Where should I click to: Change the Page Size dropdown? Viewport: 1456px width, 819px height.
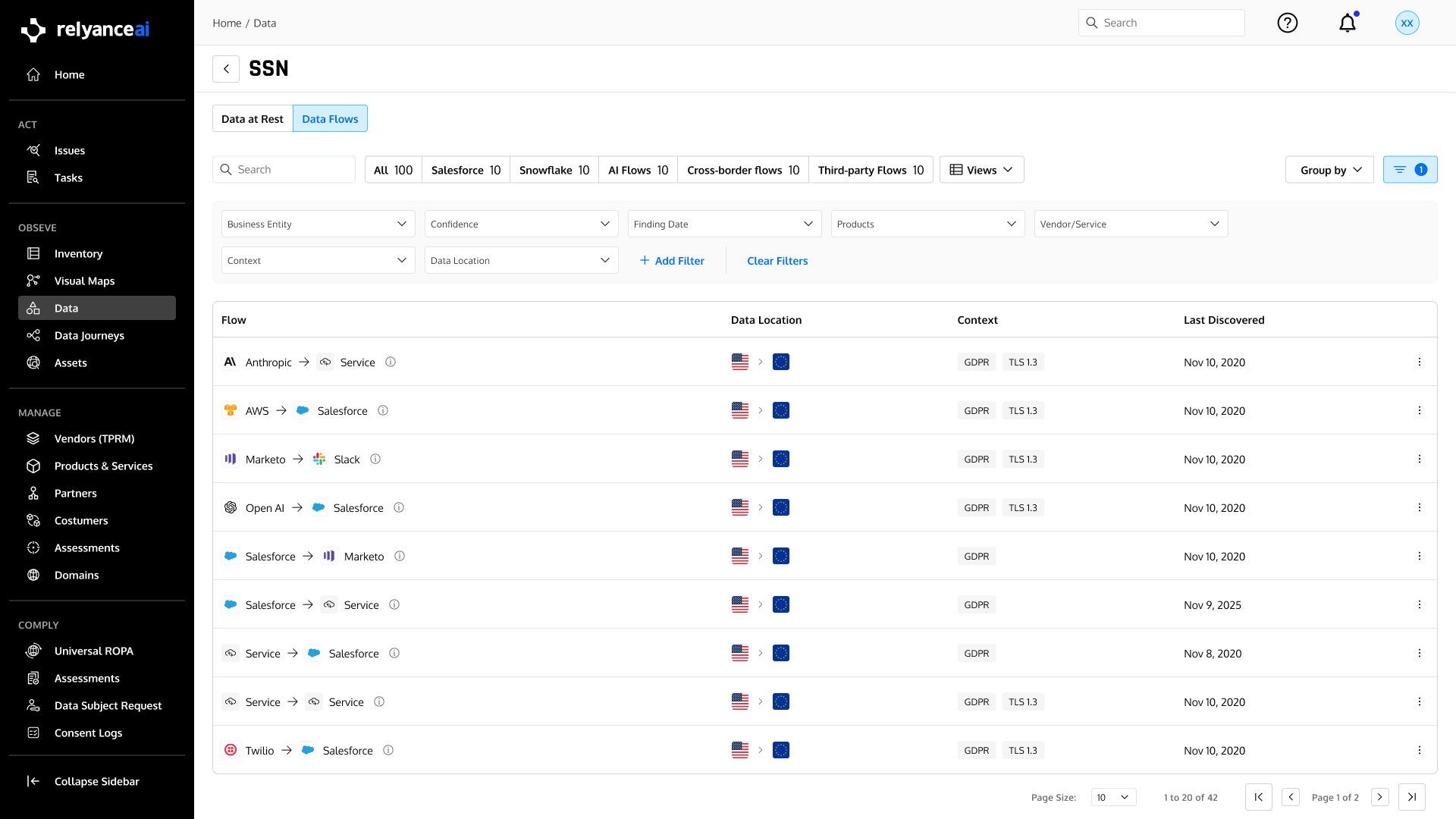[x=1113, y=797]
